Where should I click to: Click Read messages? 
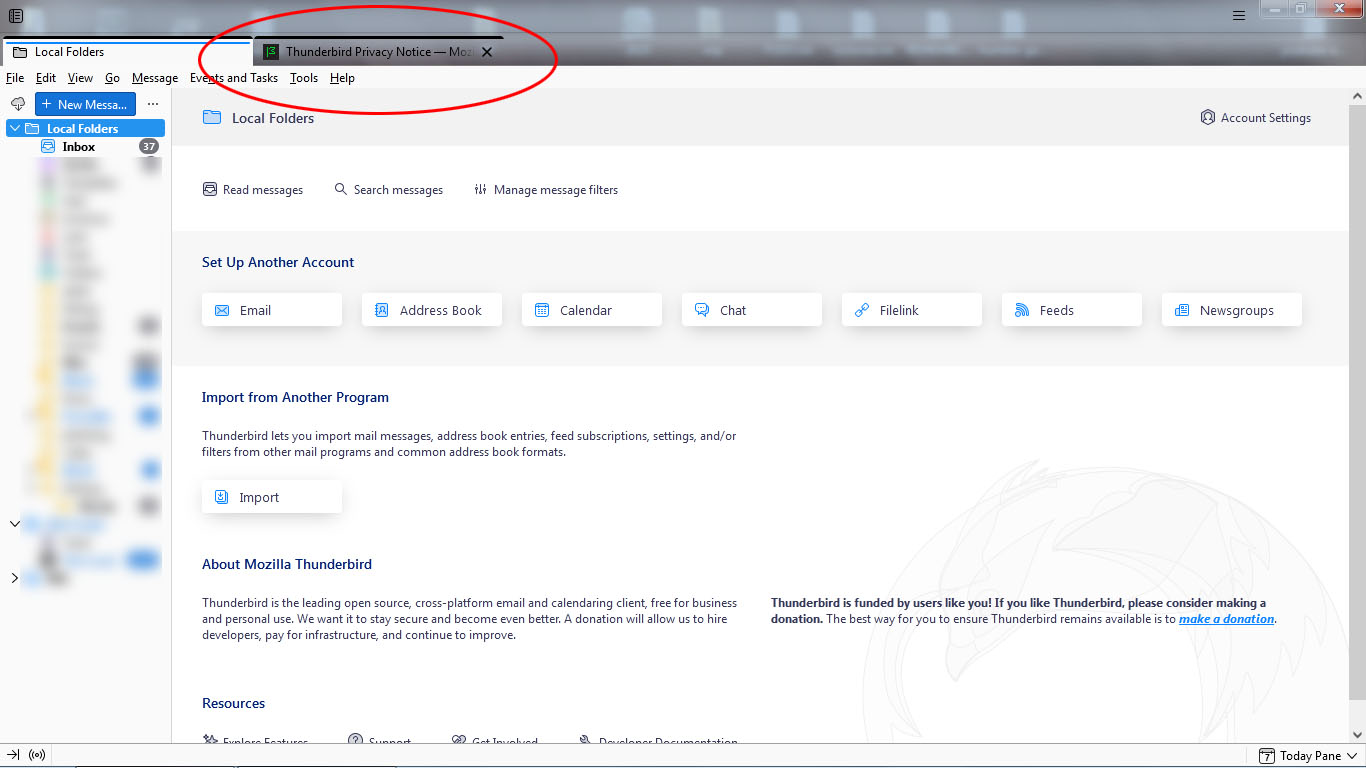click(x=253, y=190)
